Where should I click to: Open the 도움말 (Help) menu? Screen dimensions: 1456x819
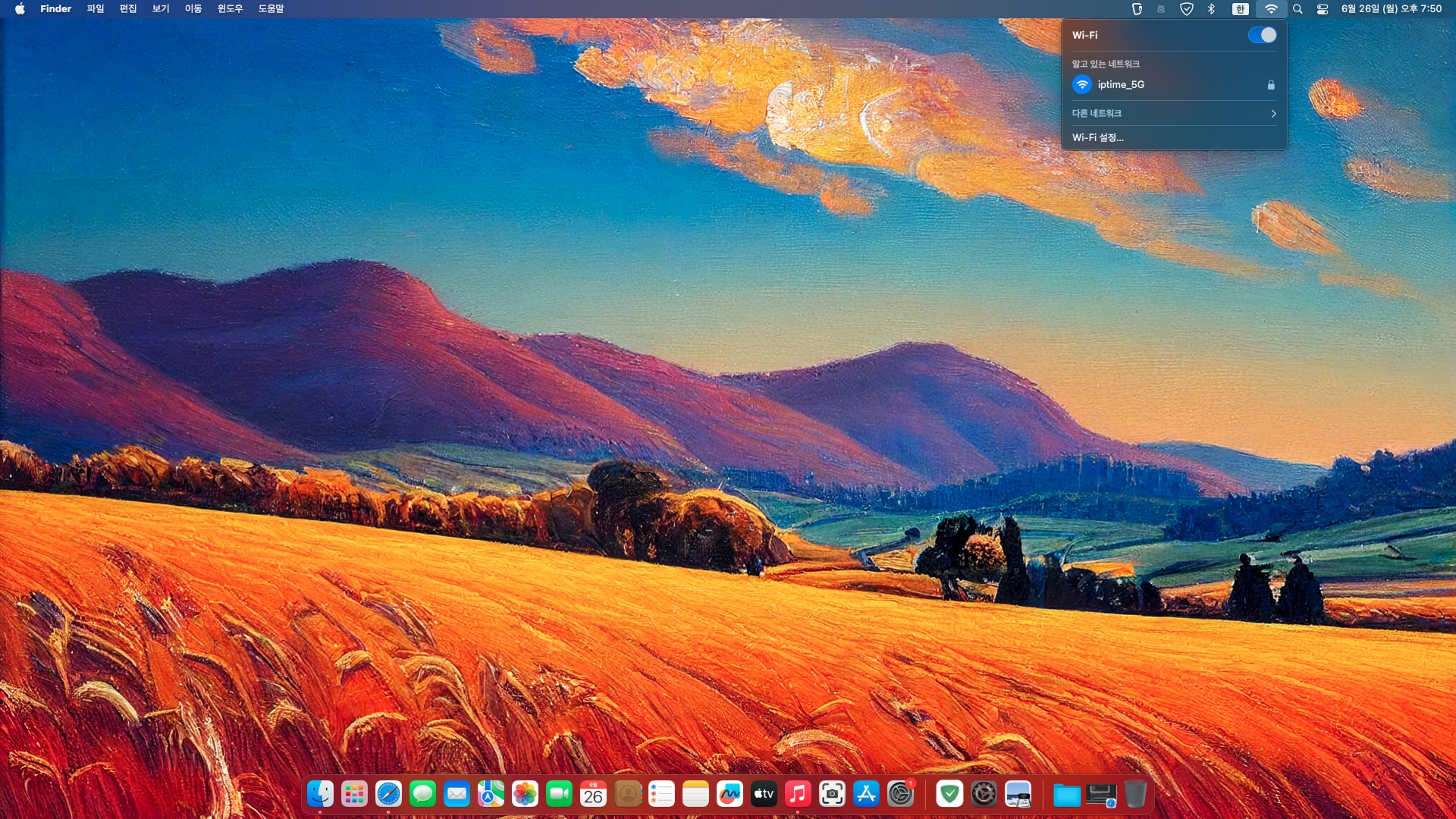point(271,9)
